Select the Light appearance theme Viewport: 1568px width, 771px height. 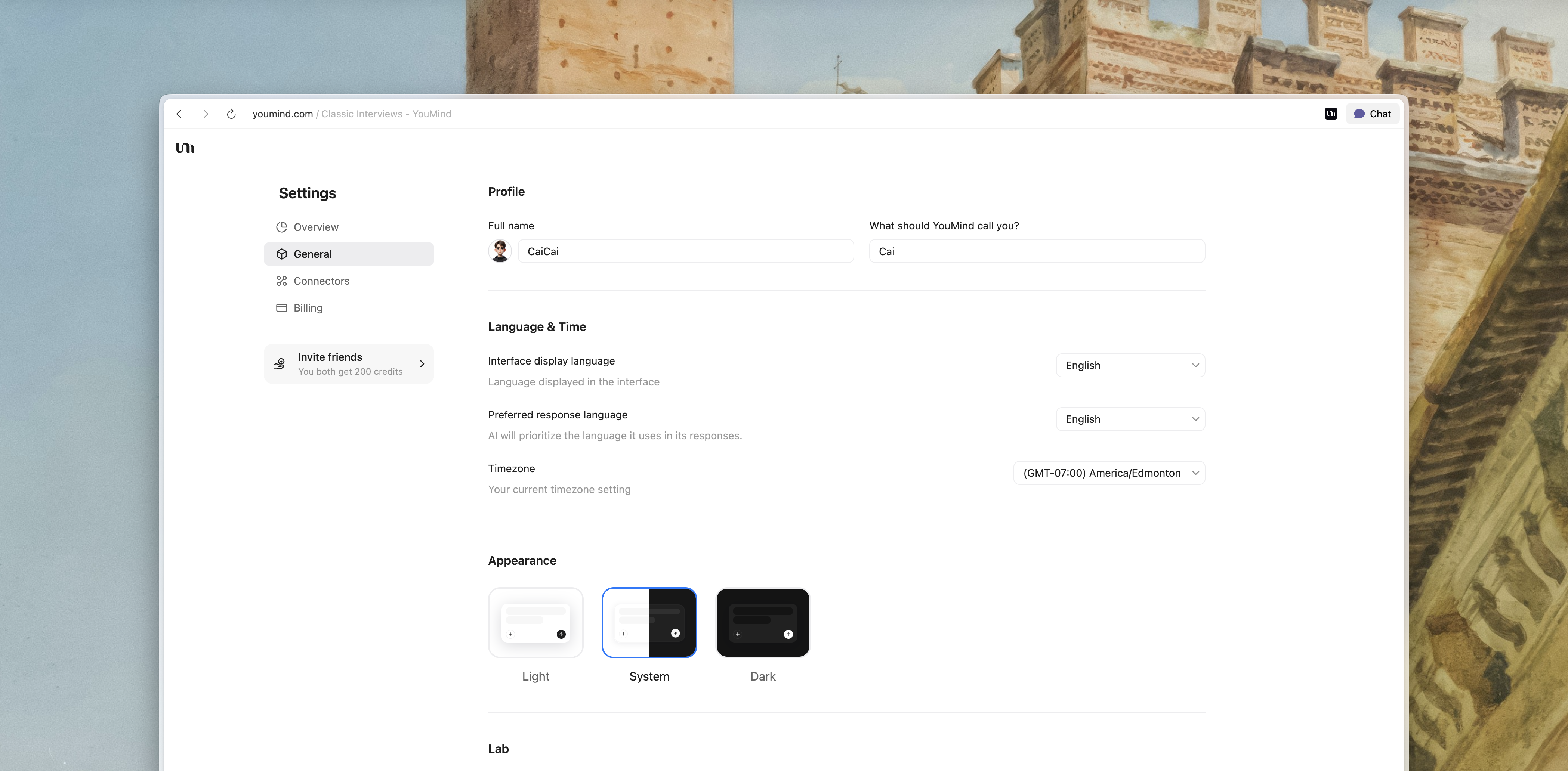tap(535, 623)
